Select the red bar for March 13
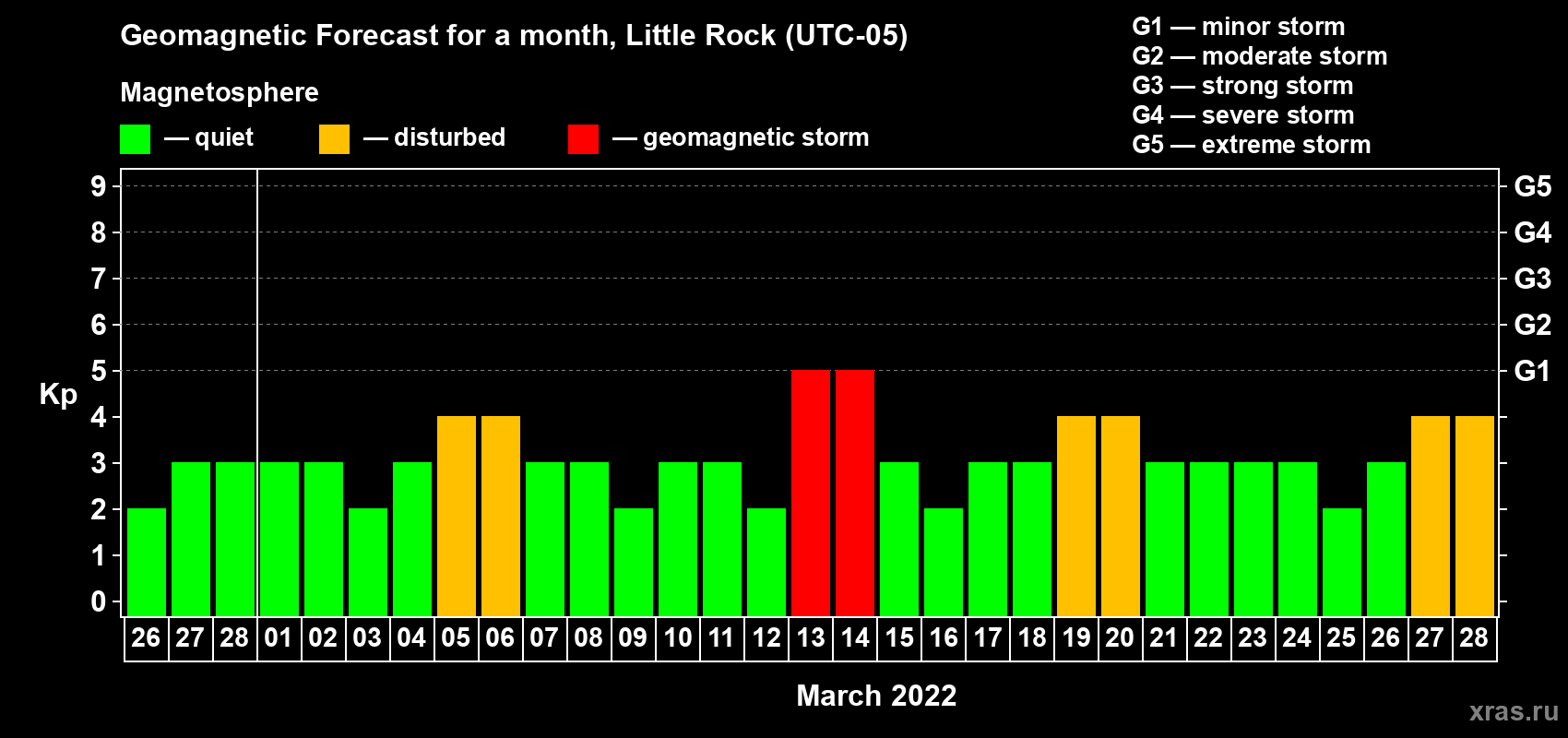 pos(811,493)
